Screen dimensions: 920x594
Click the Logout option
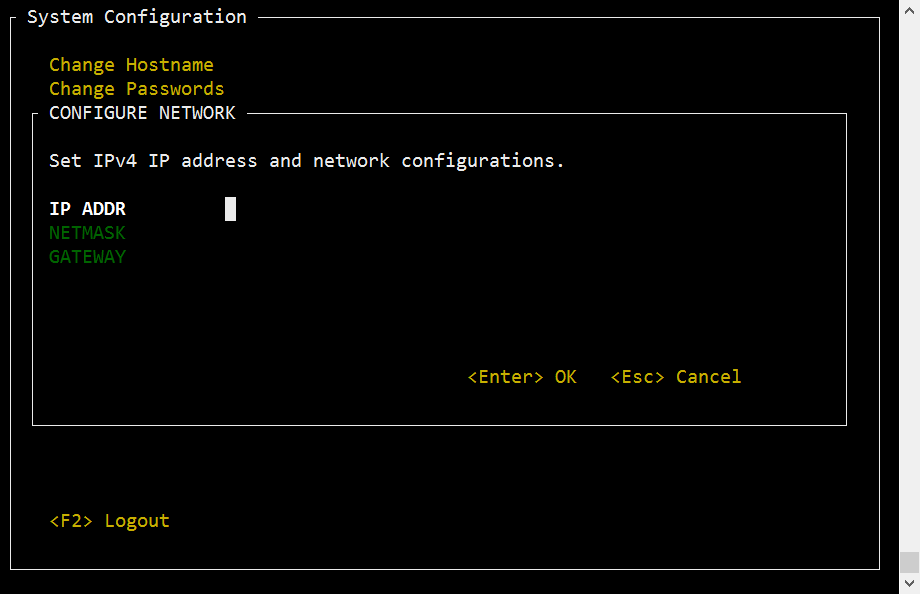tap(137, 521)
